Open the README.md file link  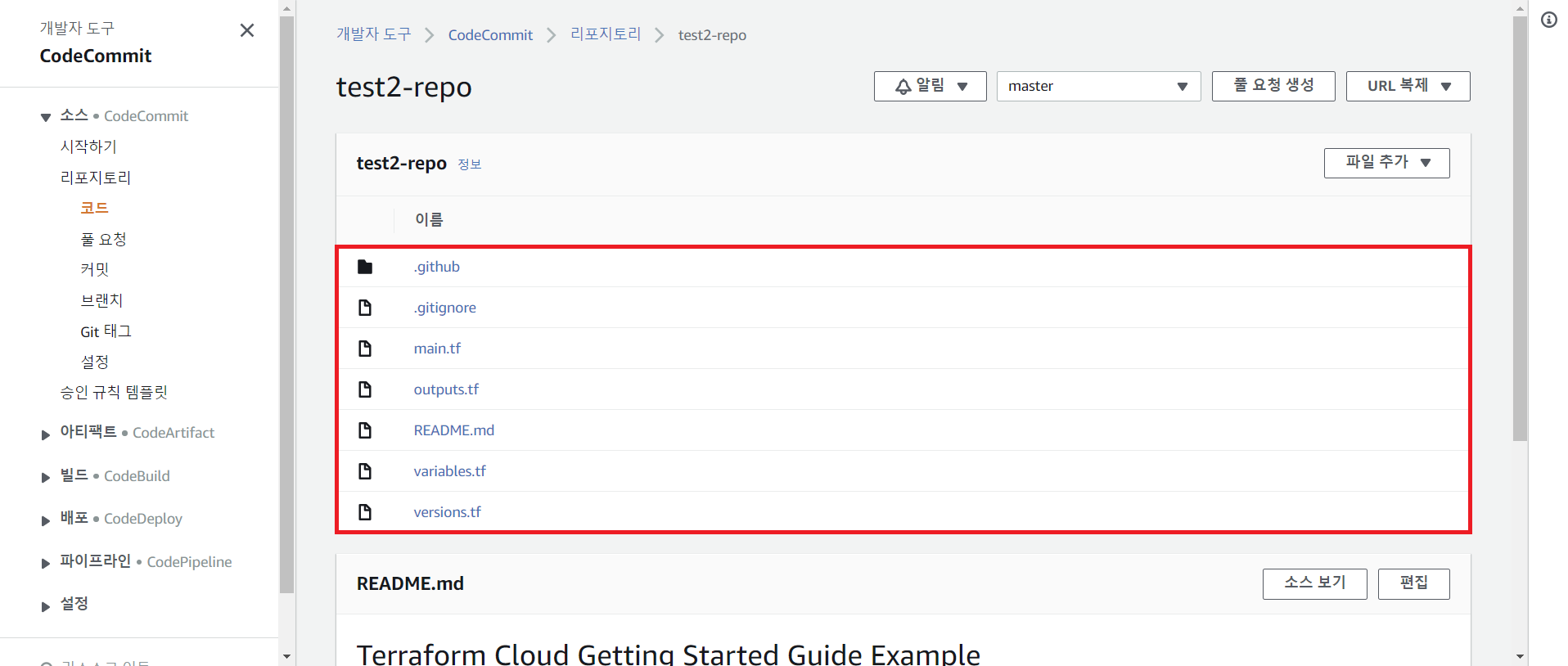tap(454, 430)
